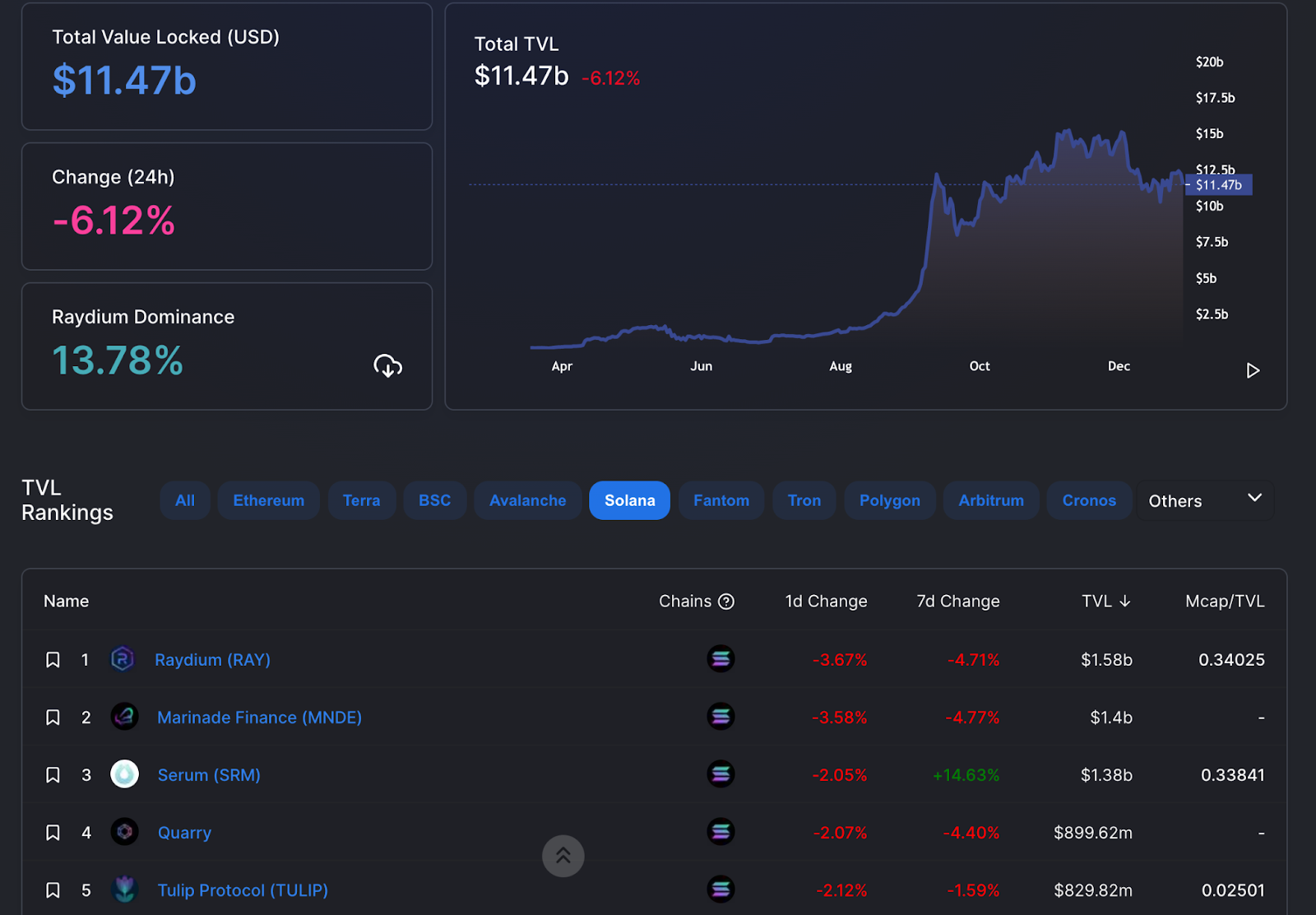Sort by TVL column arrow
The height and width of the screenshot is (915, 1316).
(1125, 601)
